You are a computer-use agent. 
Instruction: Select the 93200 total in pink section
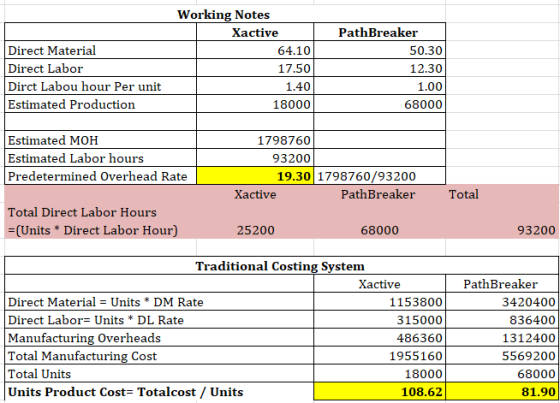tap(536, 230)
